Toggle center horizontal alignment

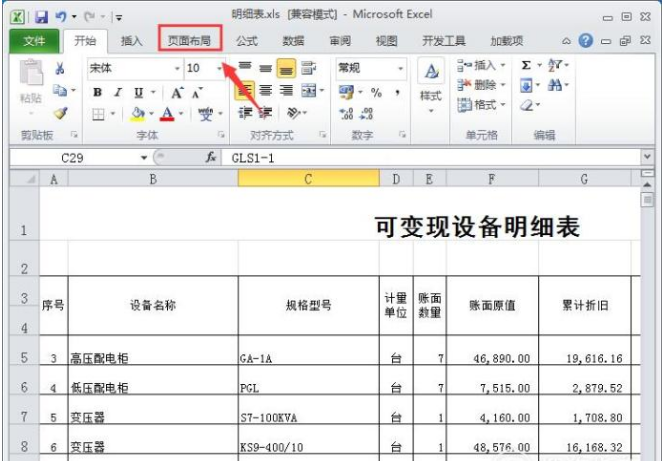pos(266,90)
